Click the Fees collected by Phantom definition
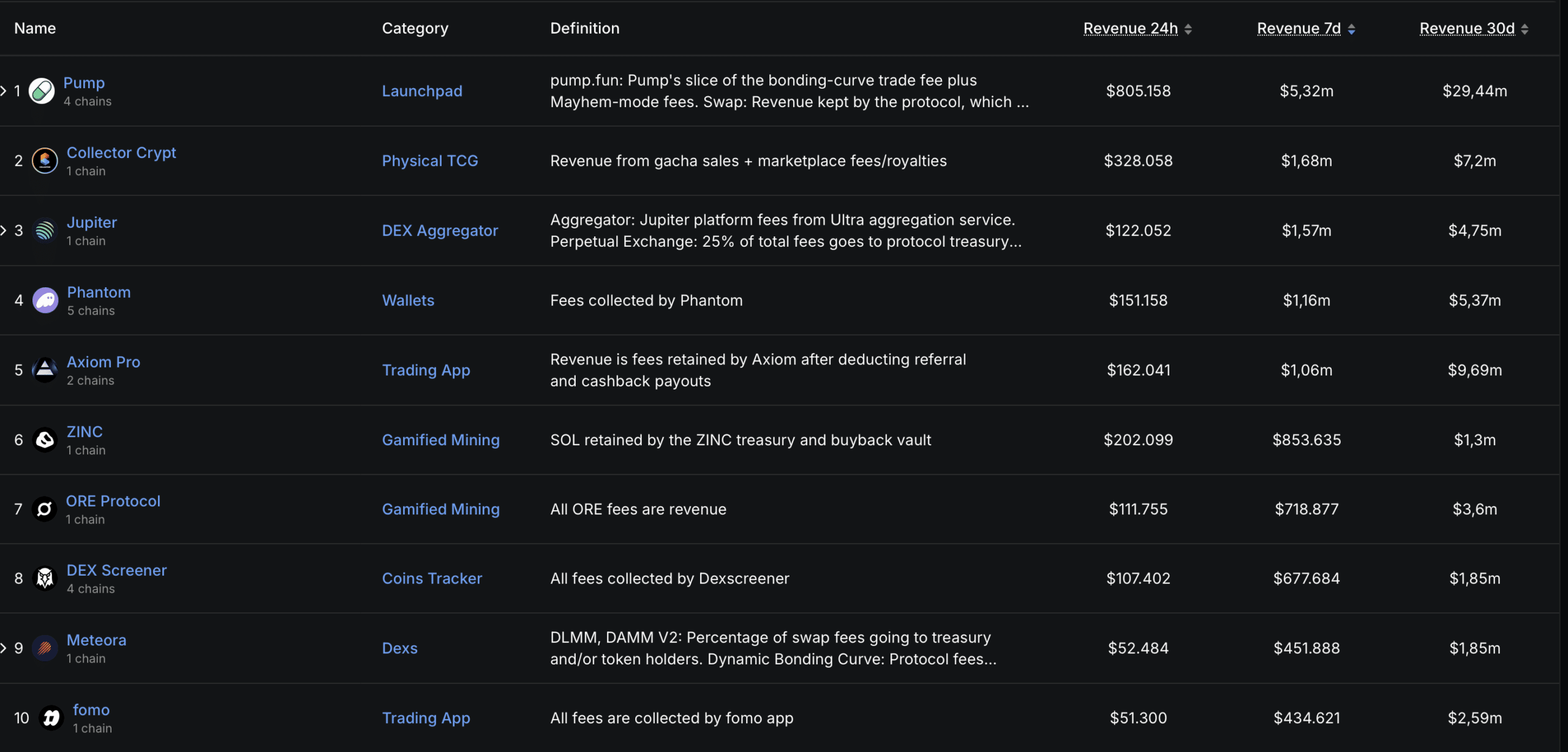This screenshot has width=1568, height=752. [x=646, y=301]
